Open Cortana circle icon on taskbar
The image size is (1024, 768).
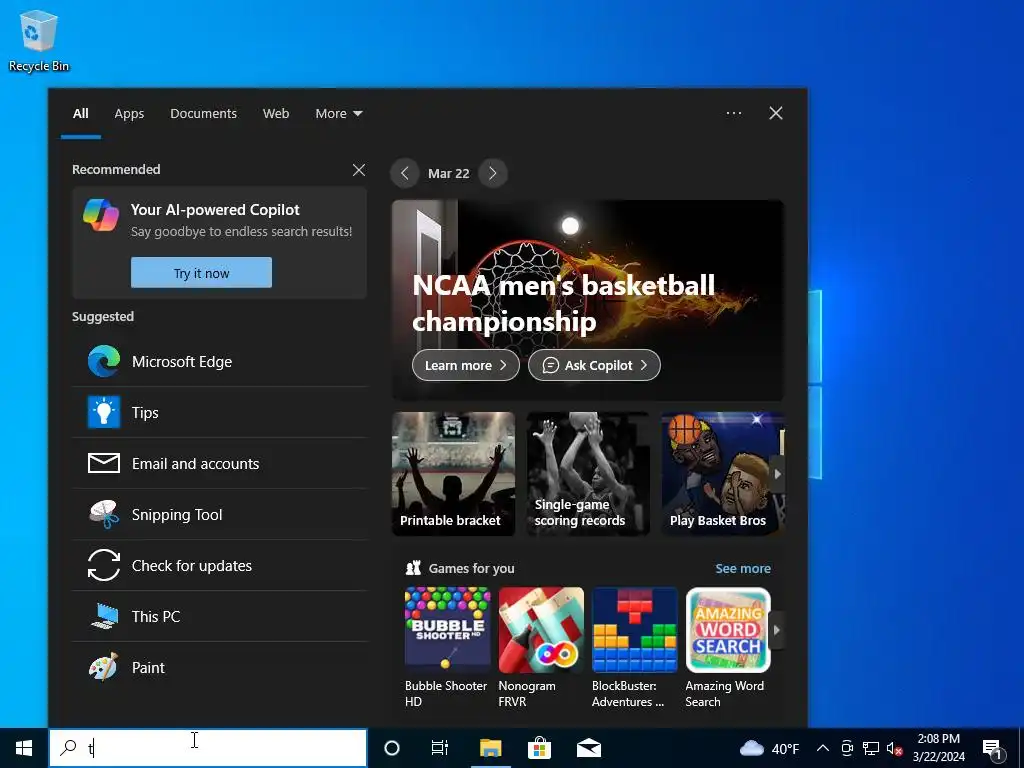click(x=392, y=748)
